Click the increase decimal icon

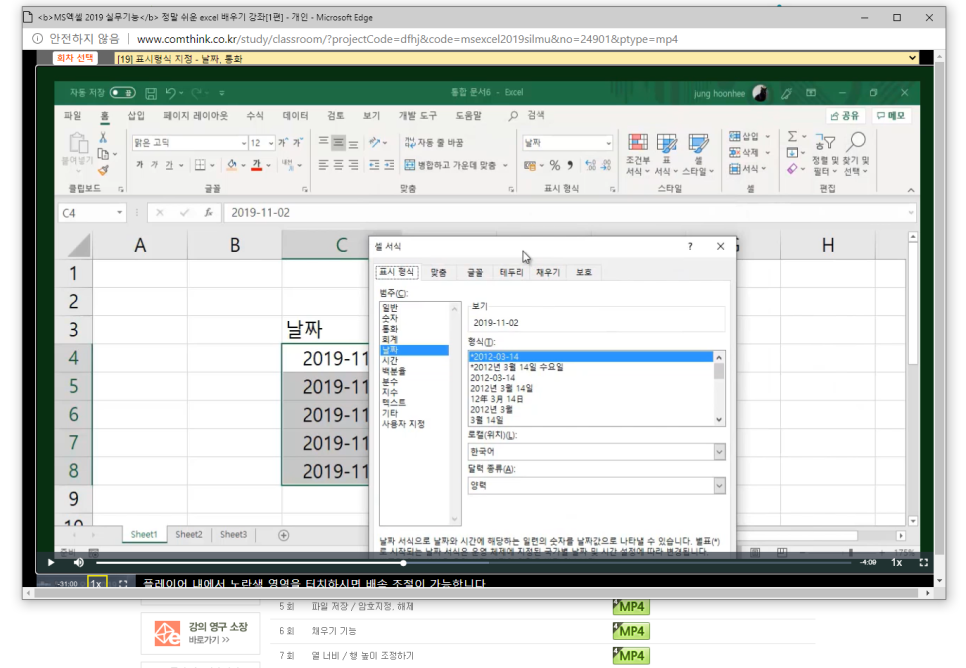[590, 165]
